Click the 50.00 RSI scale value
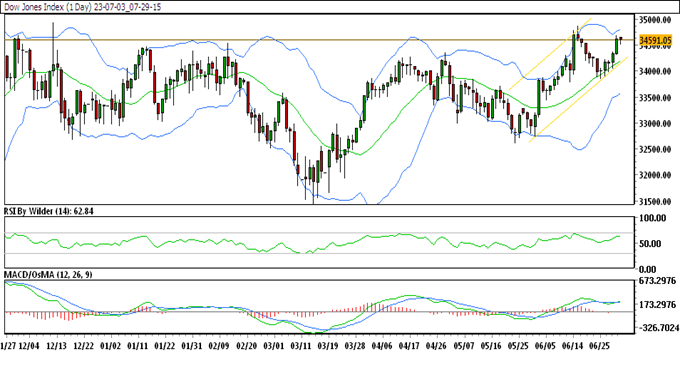The image size is (680, 368). 651,244
